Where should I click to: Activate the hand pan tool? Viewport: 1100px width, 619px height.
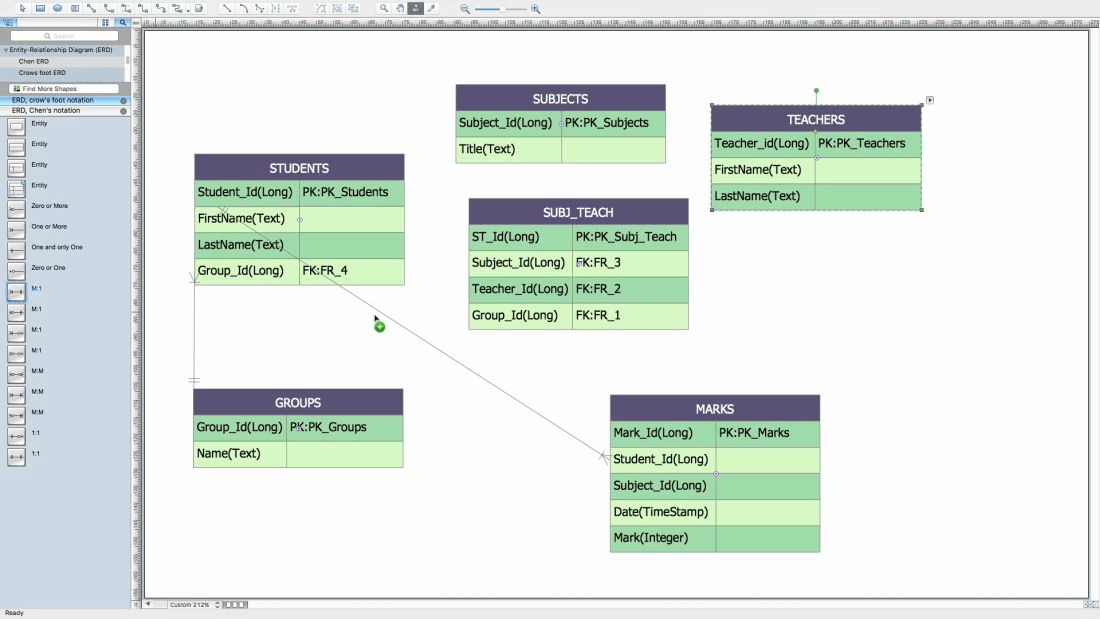[400, 8]
